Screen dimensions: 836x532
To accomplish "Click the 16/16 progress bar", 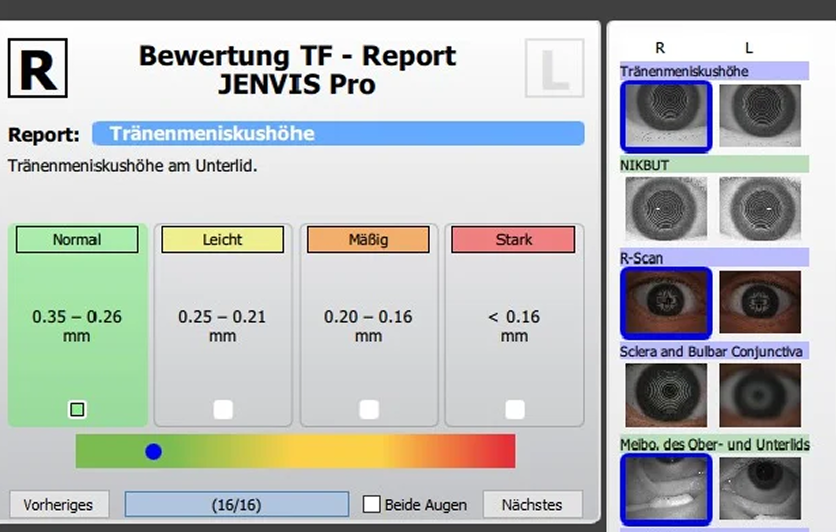I will coord(237,504).
